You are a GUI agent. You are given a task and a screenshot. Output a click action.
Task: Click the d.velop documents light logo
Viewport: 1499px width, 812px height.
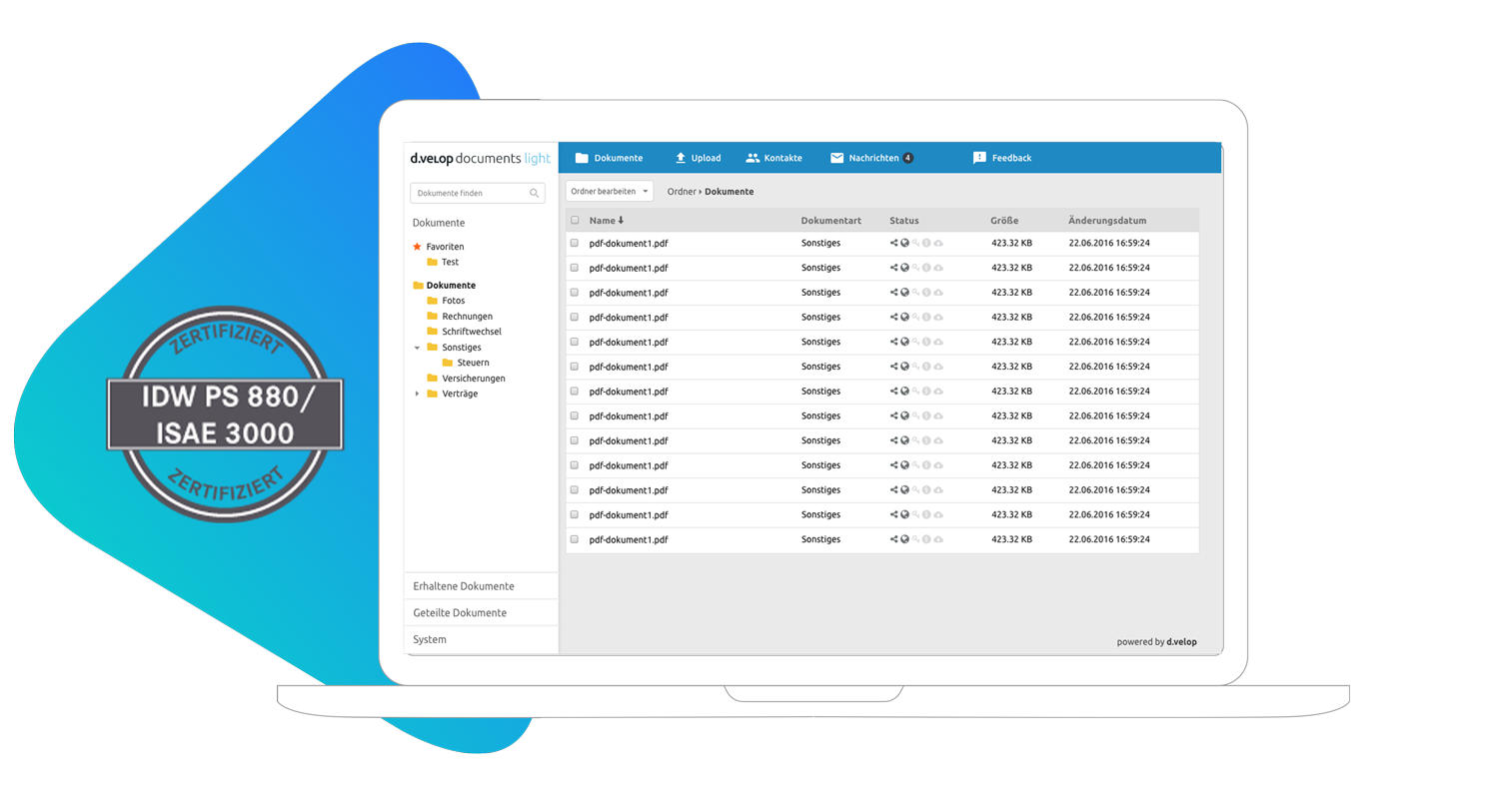[480, 158]
